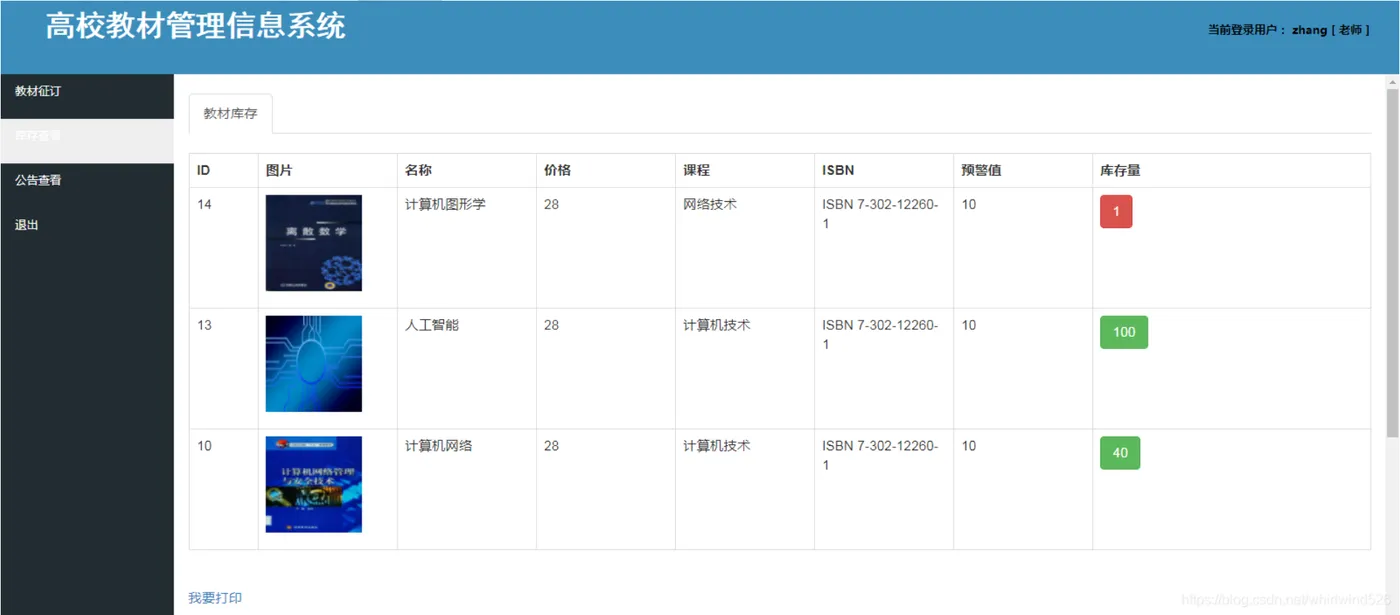Click the 预警值 column header

point(981,171)
